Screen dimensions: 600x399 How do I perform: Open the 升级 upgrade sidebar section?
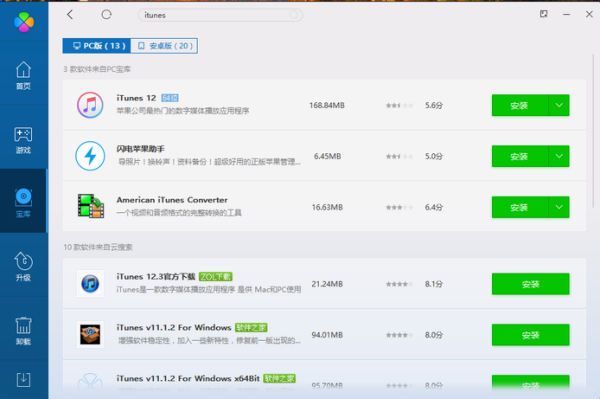coord(23,267)
